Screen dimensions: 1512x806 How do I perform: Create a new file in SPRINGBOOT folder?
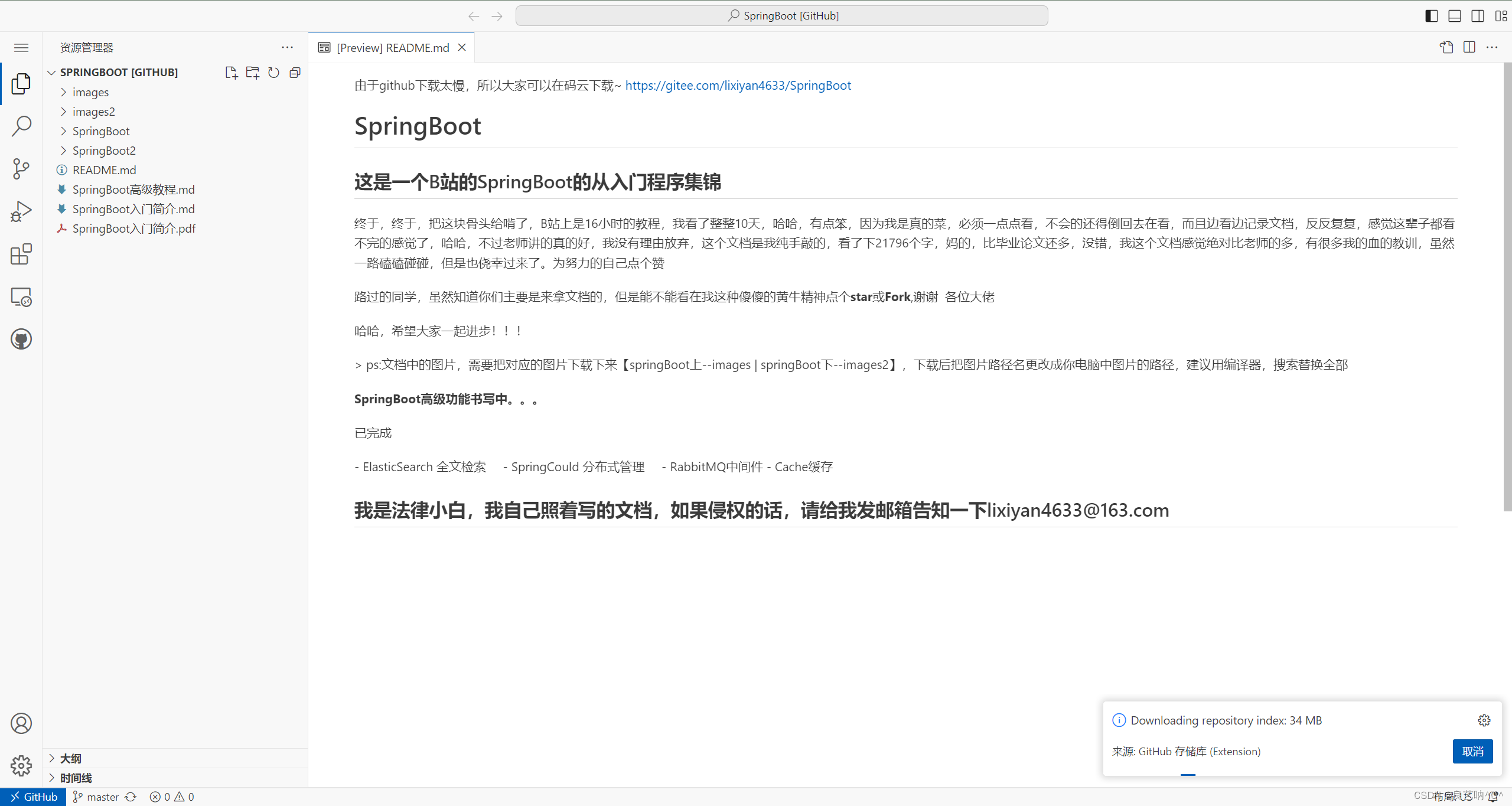click(231, 73)
